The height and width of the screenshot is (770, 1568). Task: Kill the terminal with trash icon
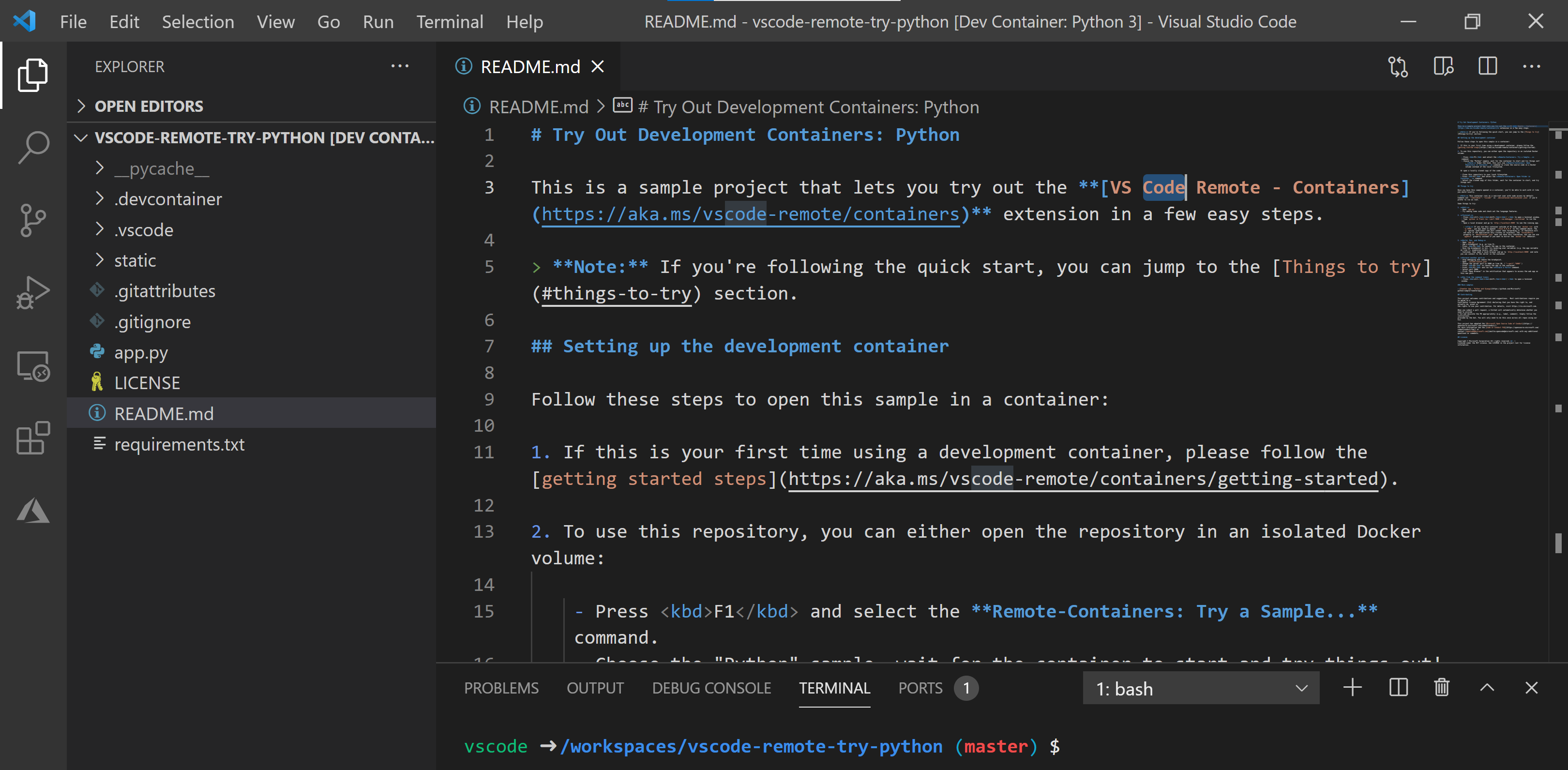1441,688
